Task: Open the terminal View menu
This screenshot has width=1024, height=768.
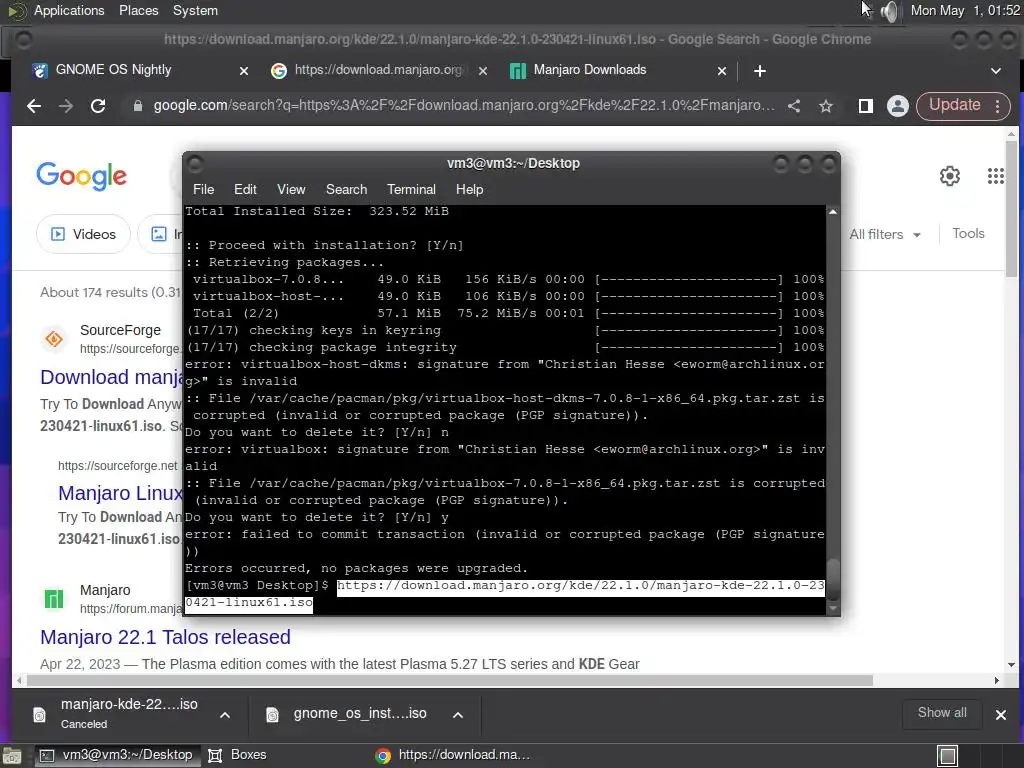Action: click(x=291, y=189)
